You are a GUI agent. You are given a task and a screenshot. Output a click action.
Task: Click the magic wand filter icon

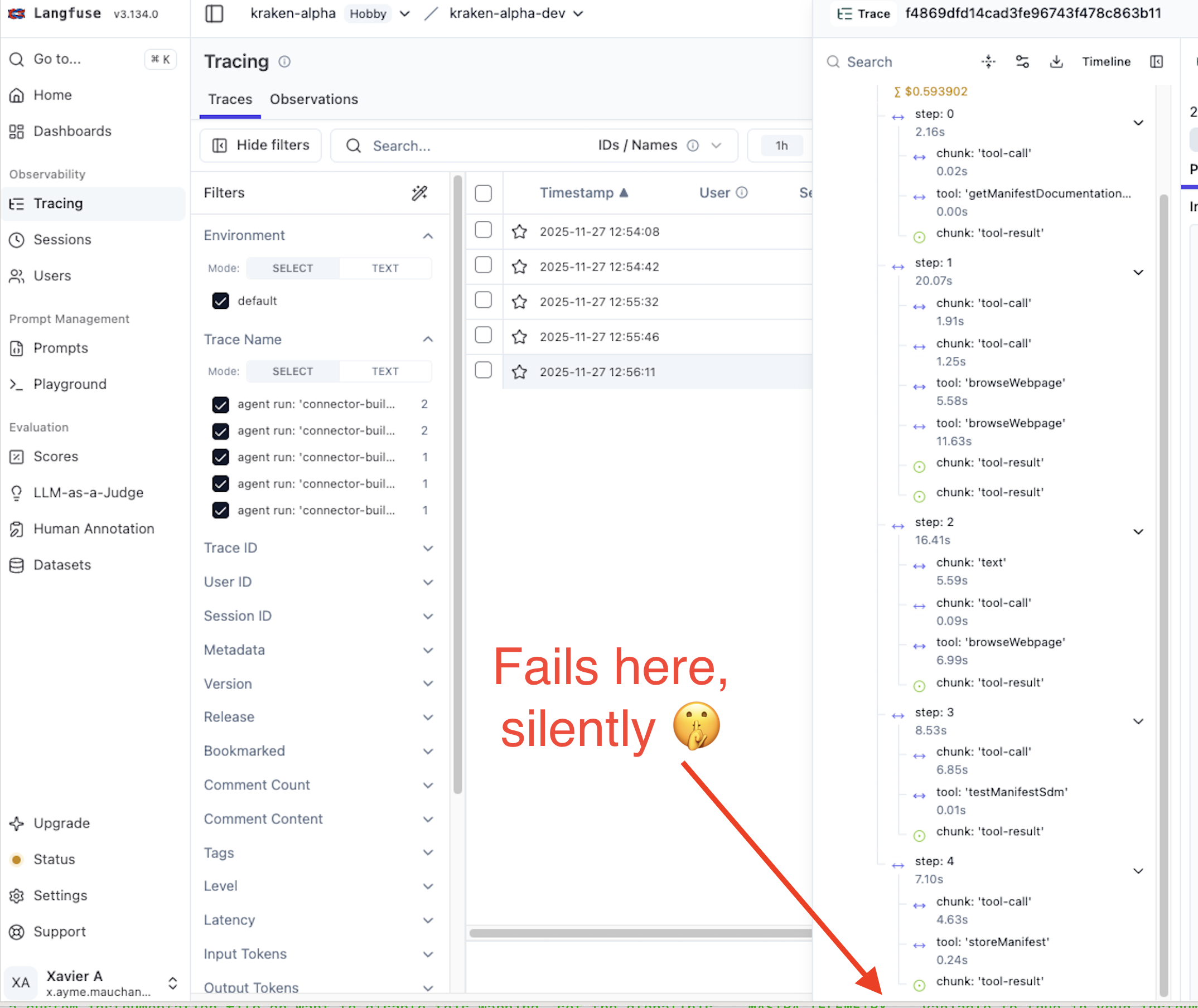click(419, 193)
